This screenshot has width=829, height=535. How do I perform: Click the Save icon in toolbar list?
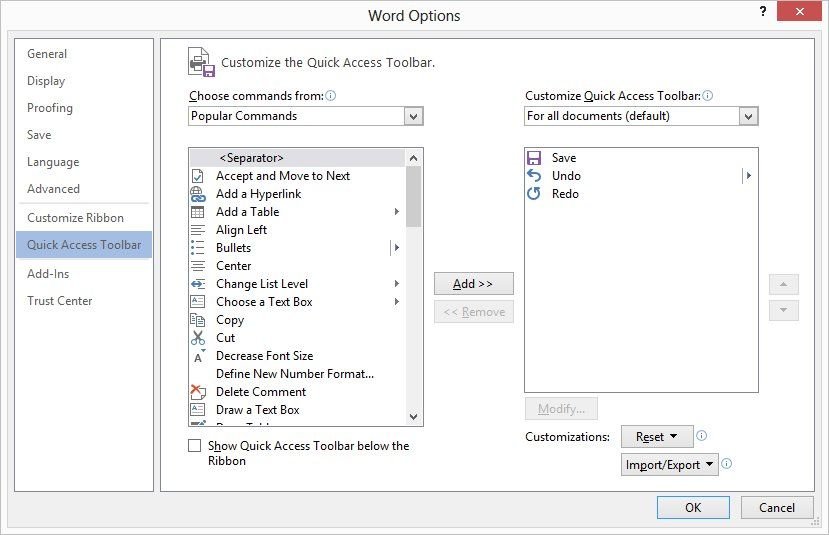[534, 158]
